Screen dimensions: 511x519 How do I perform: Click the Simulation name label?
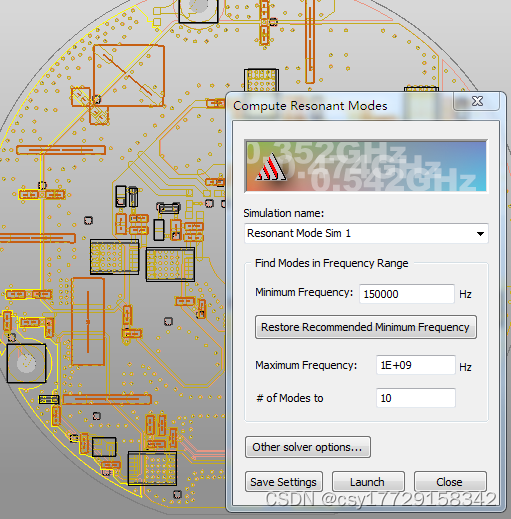coord(284,213)
